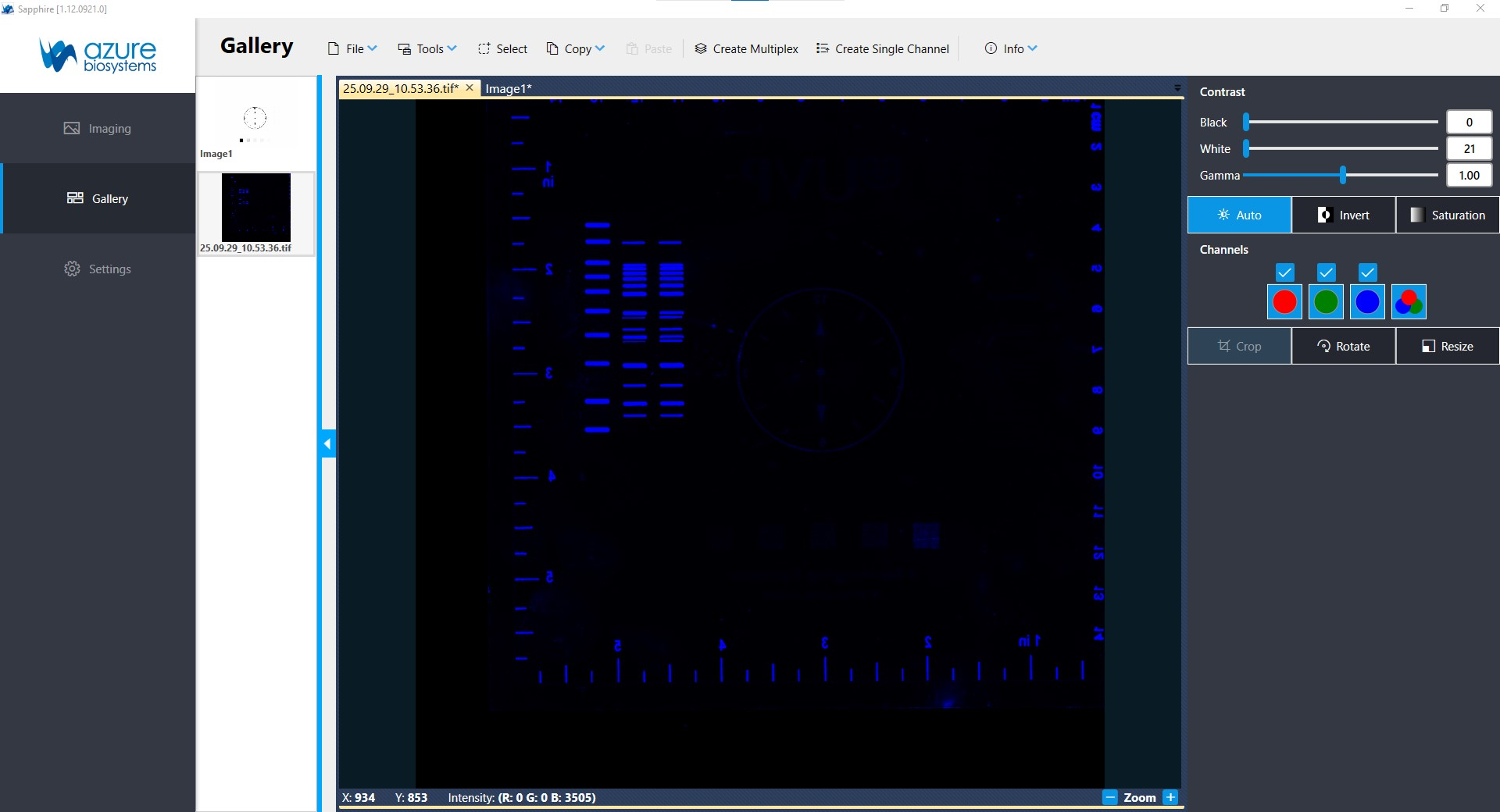The width and height of the screenshot is (1500, 812).
Task: Click the Zoom in plus icon
Action: point(1170,797)
